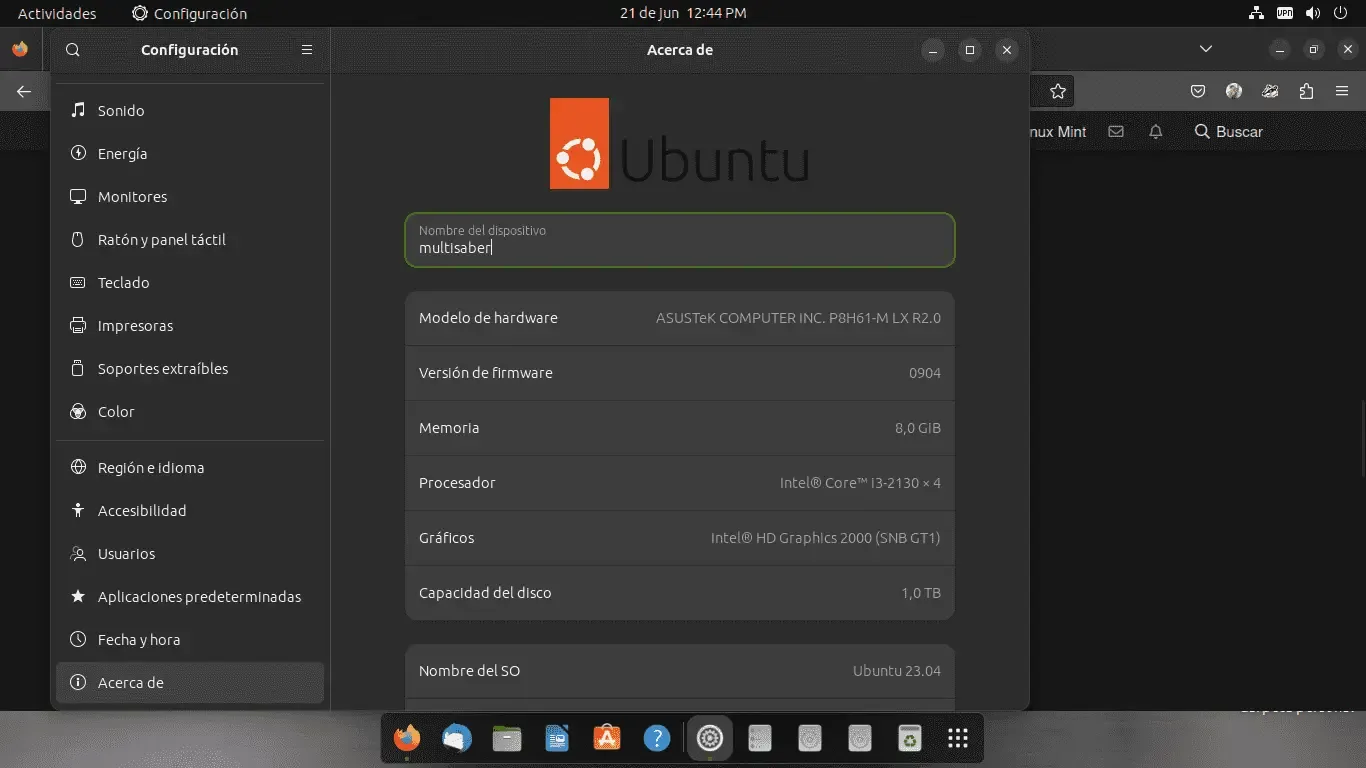Select Teclado in the sidebar

pos(190,283)
